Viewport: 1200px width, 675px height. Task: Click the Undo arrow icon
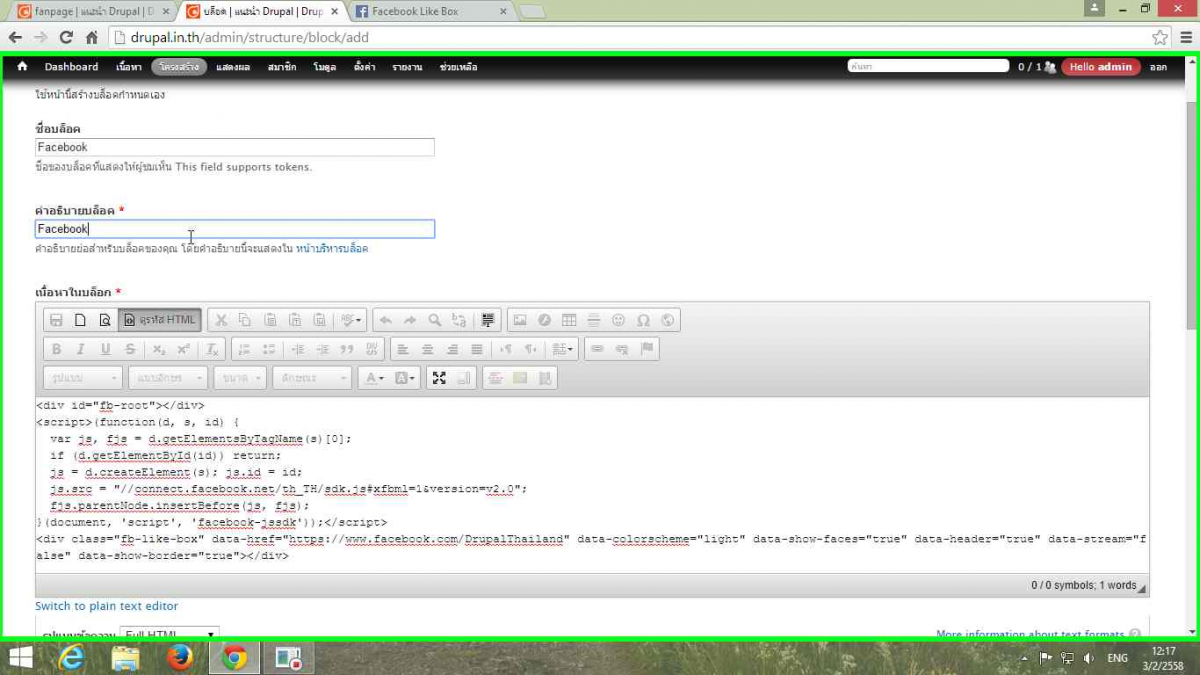point(386,320)
